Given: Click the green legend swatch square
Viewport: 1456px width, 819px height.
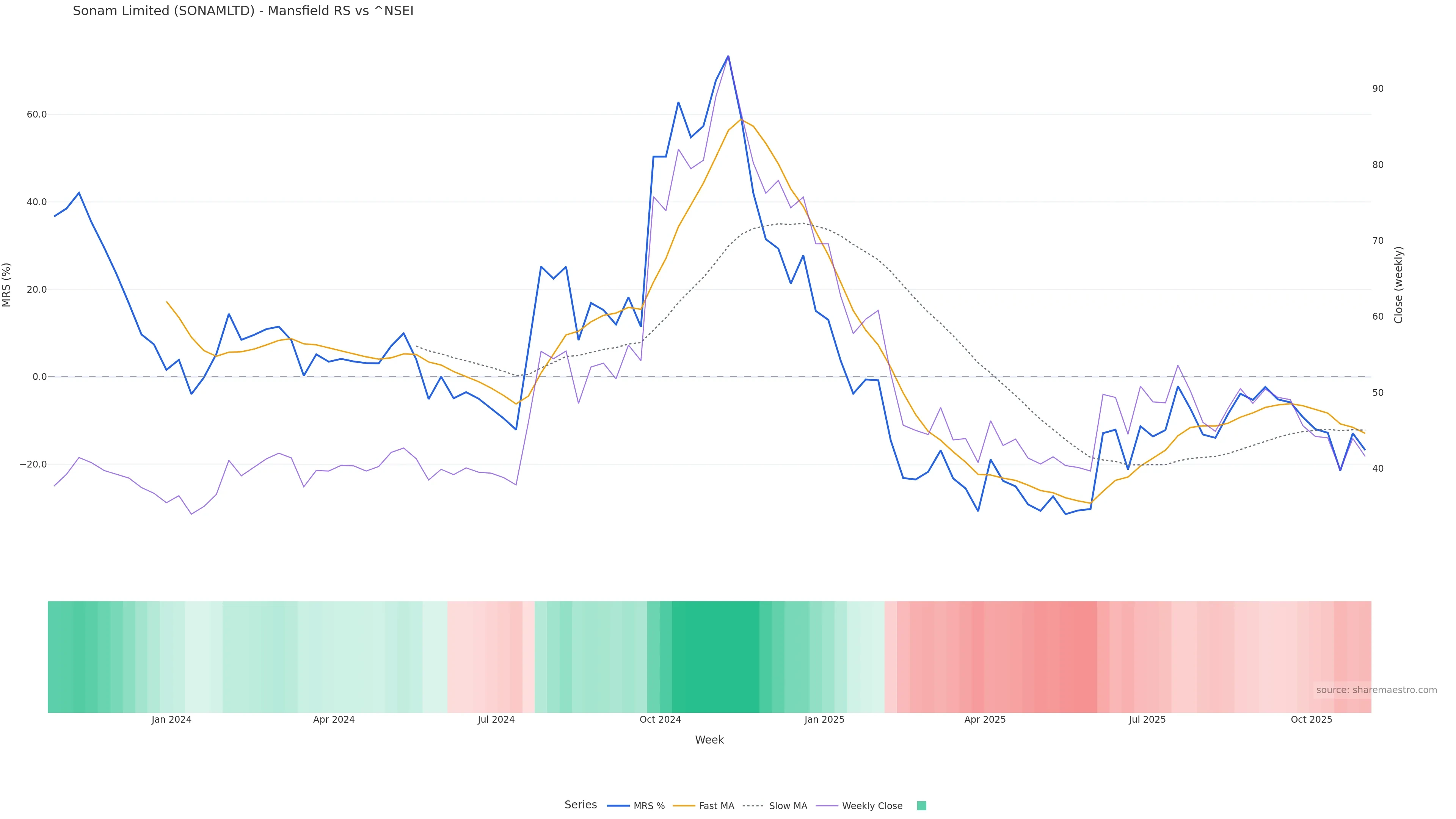Looking at the screenshot, I should pos(921,806).
